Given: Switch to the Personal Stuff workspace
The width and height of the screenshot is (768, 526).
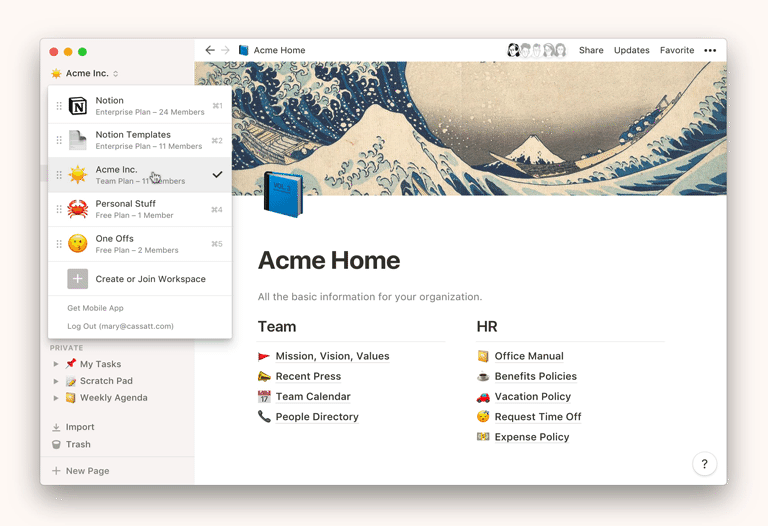Looking at the screenshot, I should [x=140, y=209].
